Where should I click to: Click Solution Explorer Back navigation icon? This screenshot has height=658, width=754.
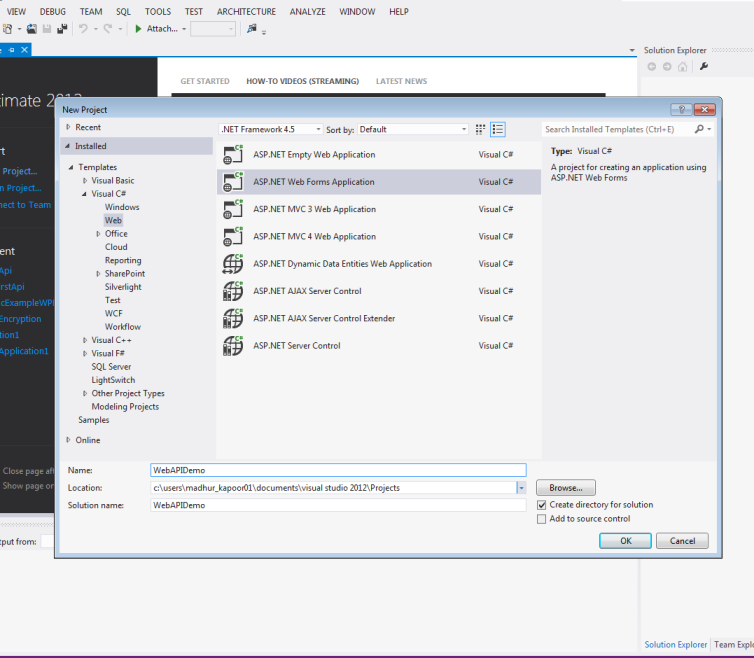pos(652,67)
